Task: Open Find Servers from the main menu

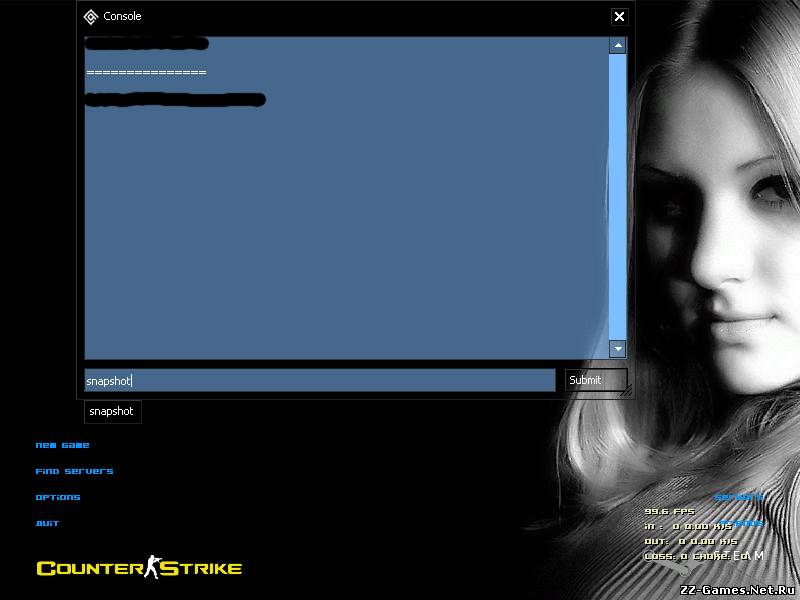Action: [x=74, y=471]
